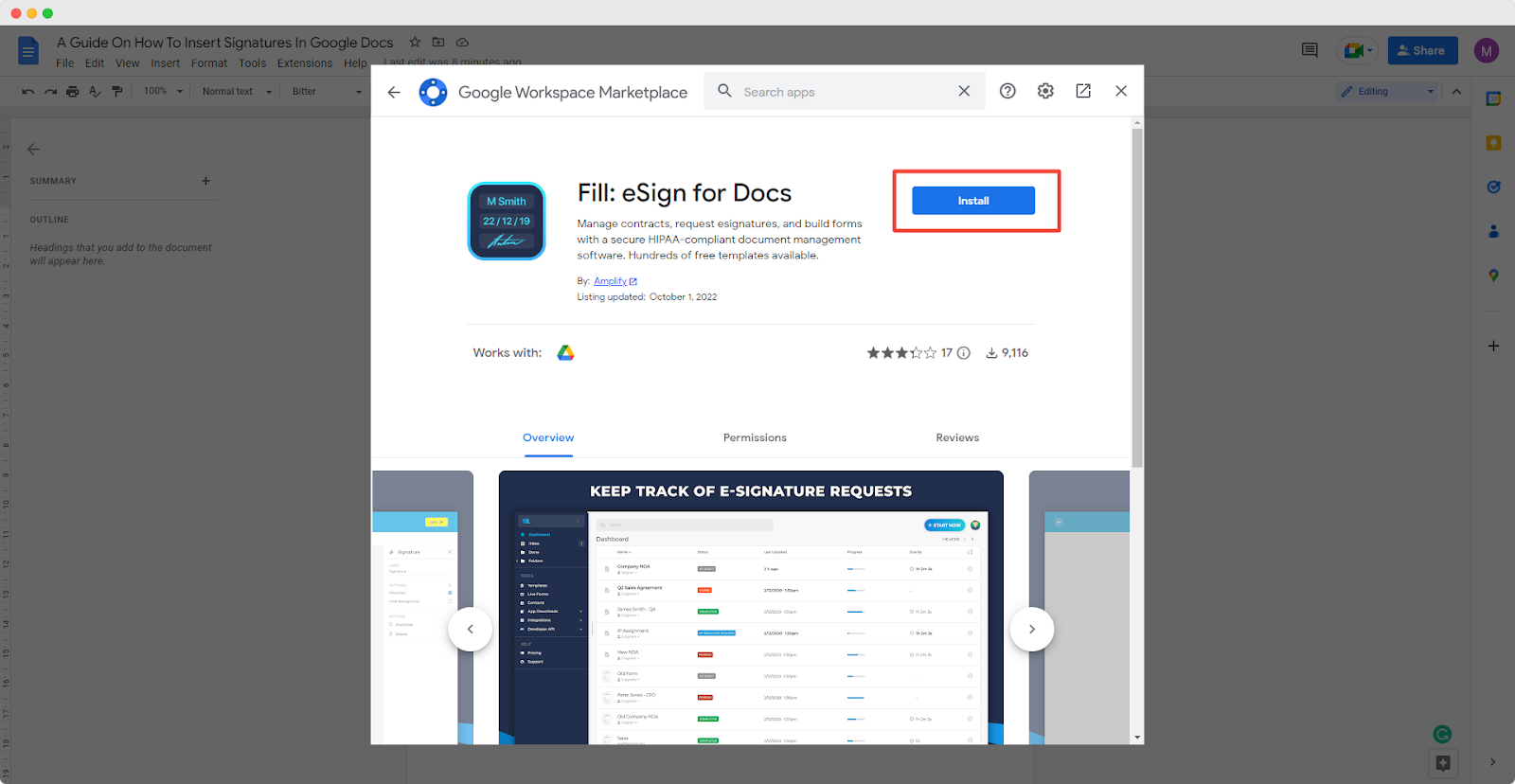Image resolution: width=1515 pixels, height=784 pixels.
Task: Open the View menu in Docs
Action: [x=128, y=63]
